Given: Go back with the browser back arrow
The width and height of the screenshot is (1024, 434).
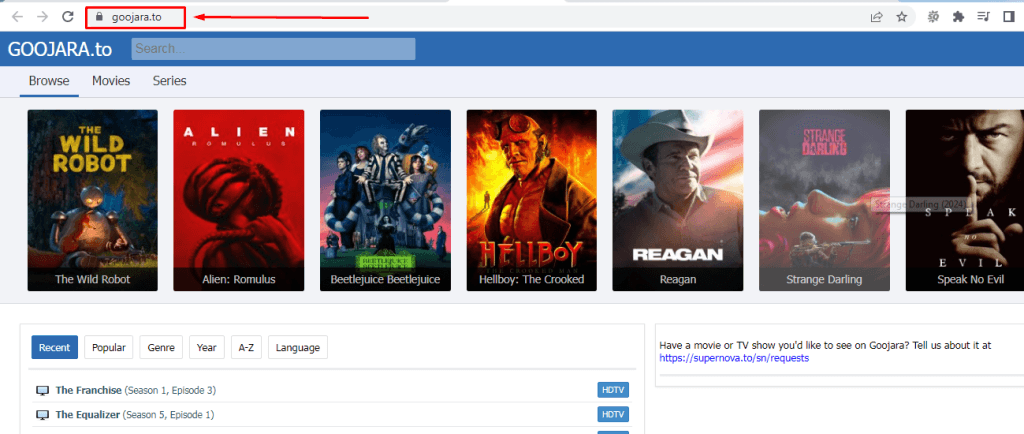Looking at the screenshot, I should [18, 17].
